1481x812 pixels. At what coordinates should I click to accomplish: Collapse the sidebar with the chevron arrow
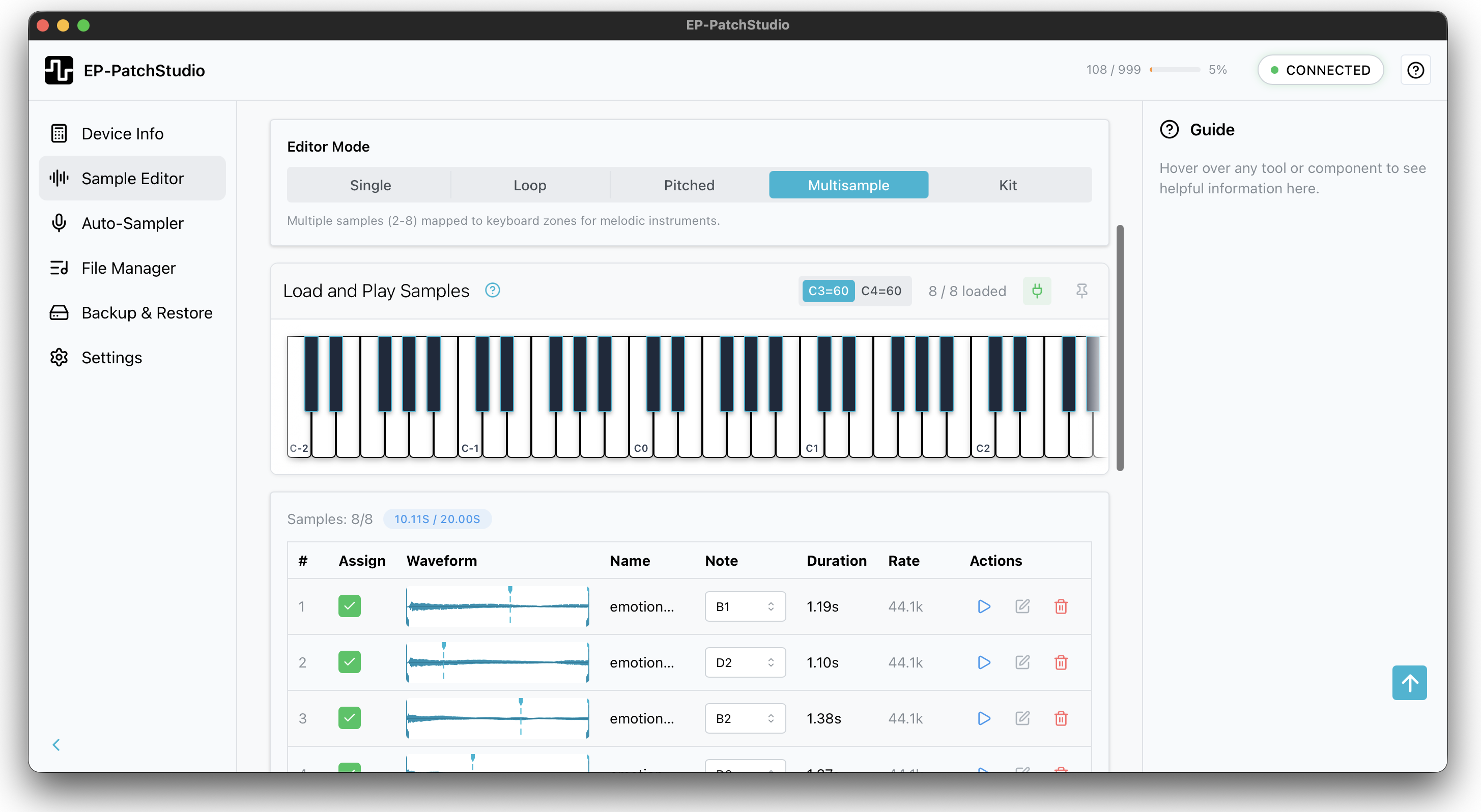pyautogui.click(x=56, y=745)
